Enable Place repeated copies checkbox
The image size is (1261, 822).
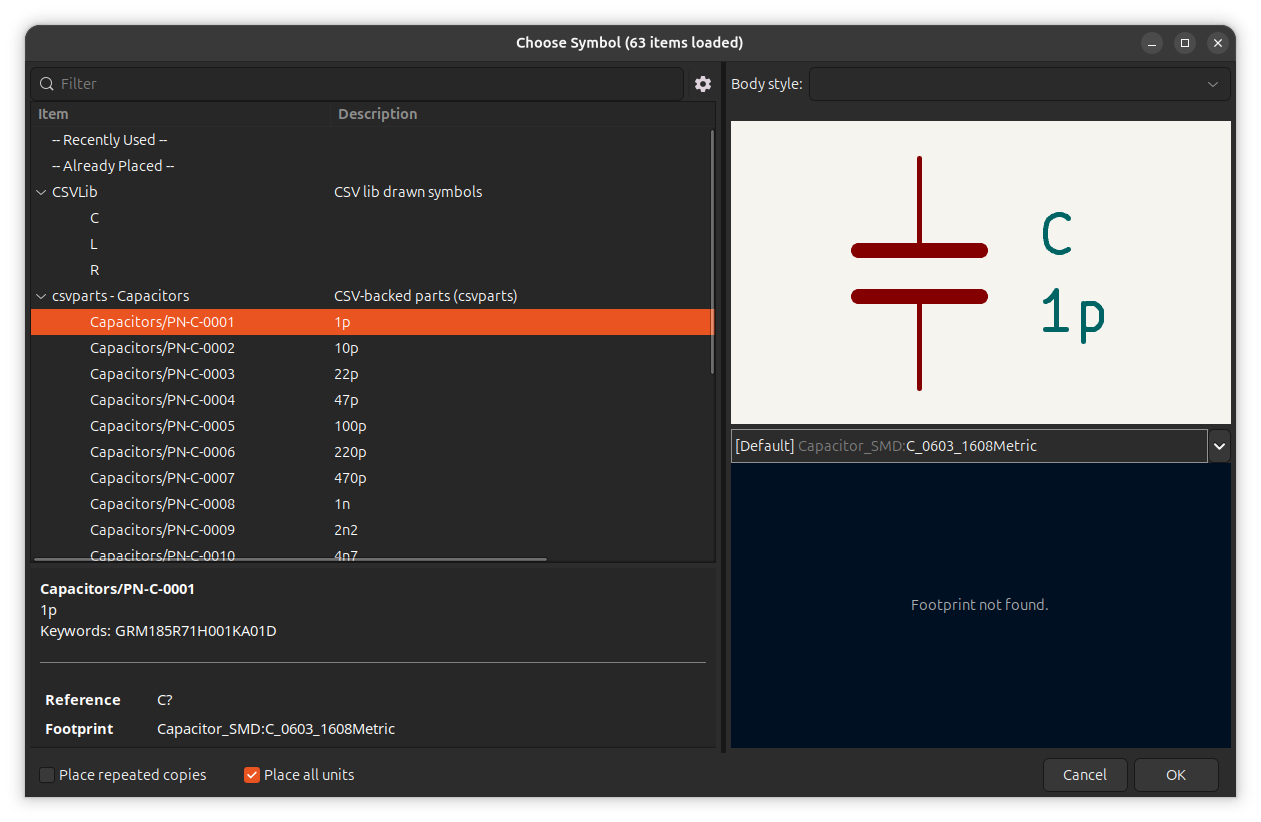coord(47,775)
